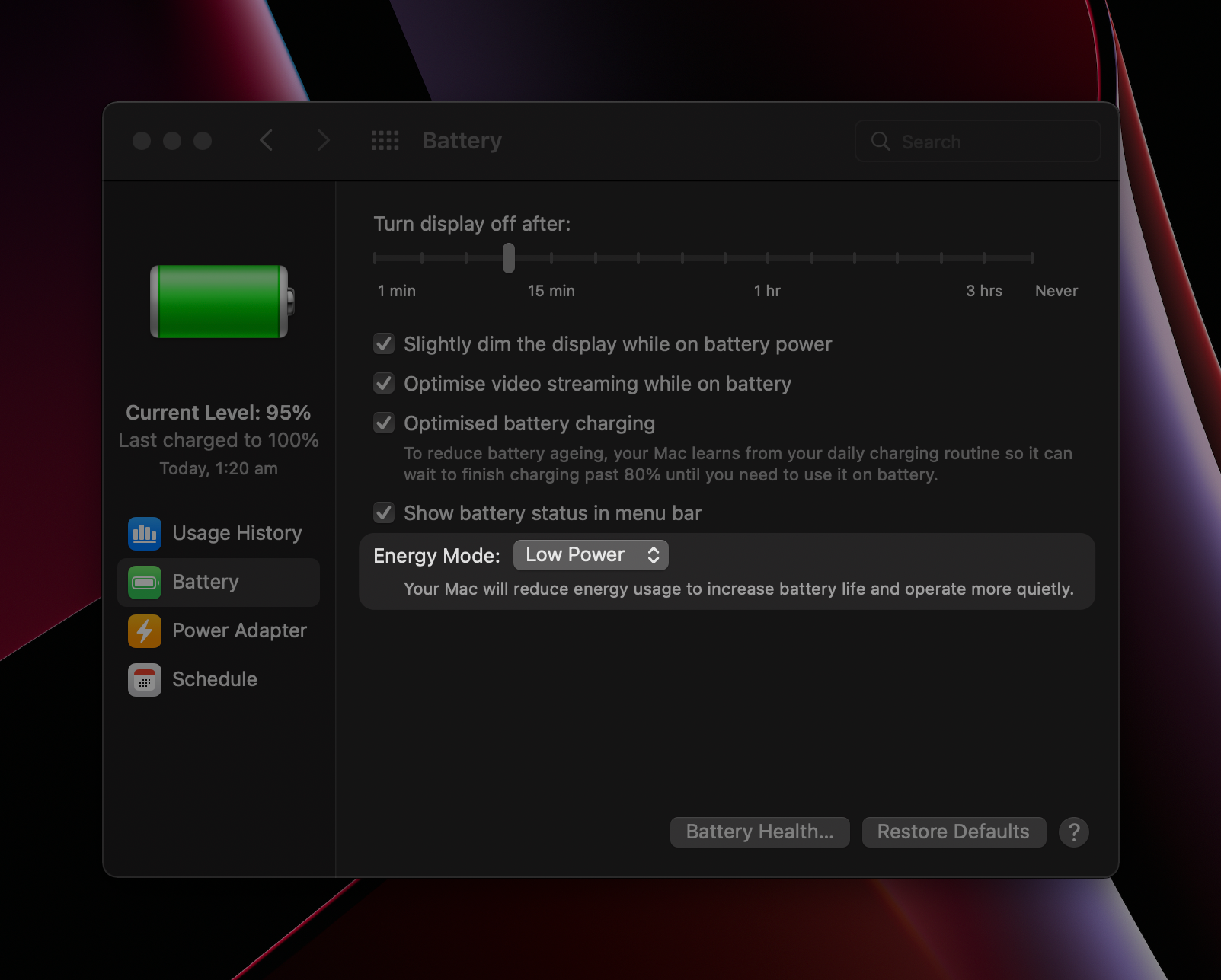1221x980 pixels.
Task: Open the Energy Mode Low Power dropdown
Action: coord(591,555)
